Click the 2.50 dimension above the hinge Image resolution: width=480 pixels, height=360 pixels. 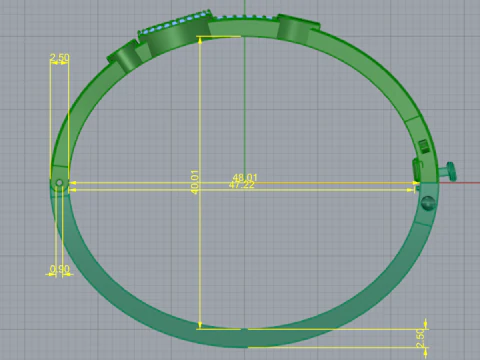click(60, 58)
